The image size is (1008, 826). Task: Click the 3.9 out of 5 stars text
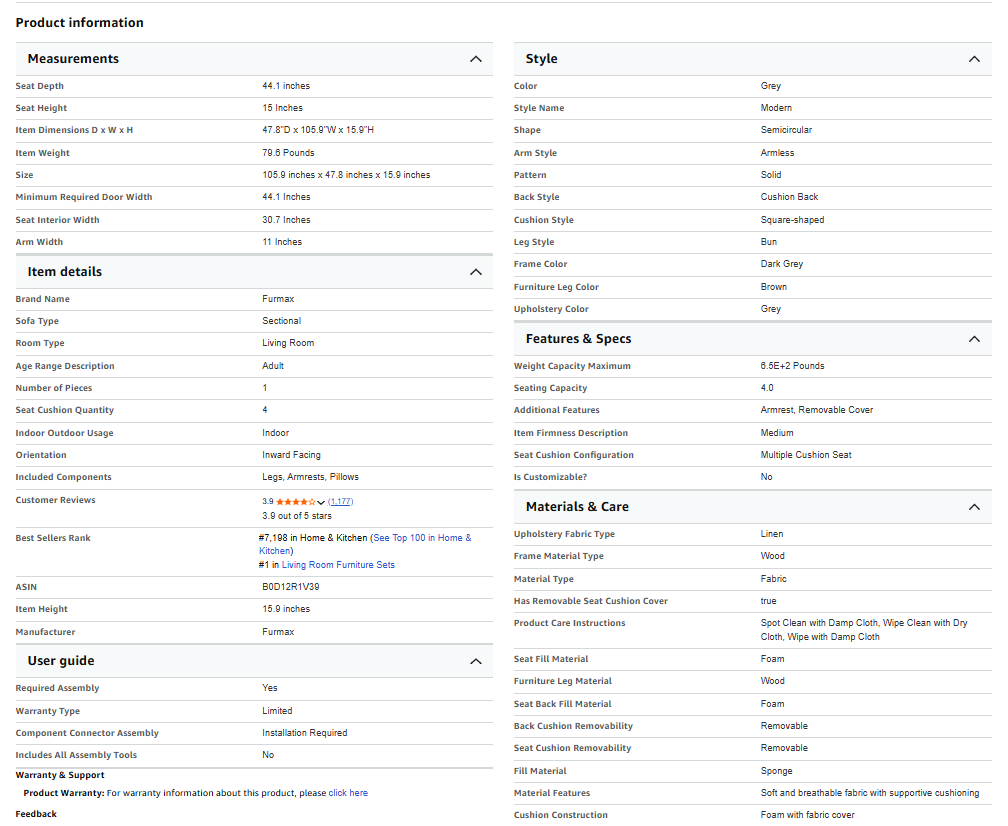click(297, 515)
